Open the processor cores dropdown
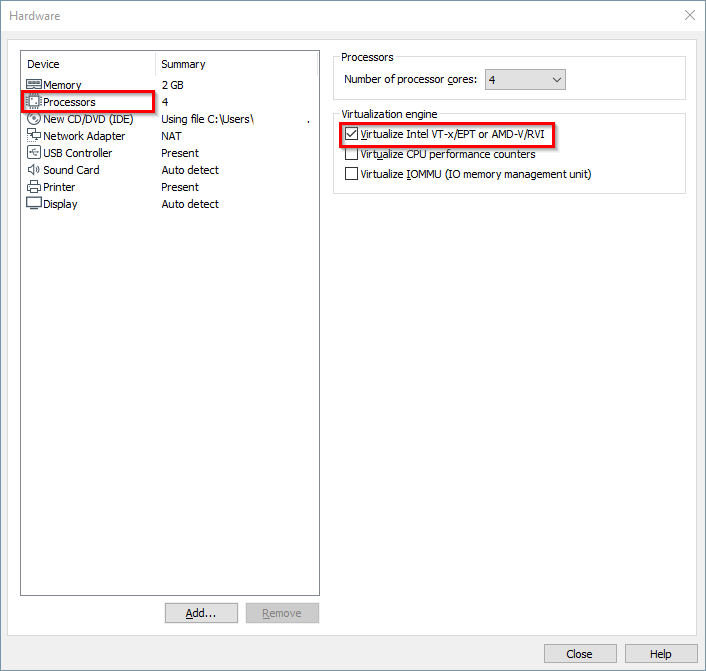This screenshot has height=671, width=706. pos(525,80)
